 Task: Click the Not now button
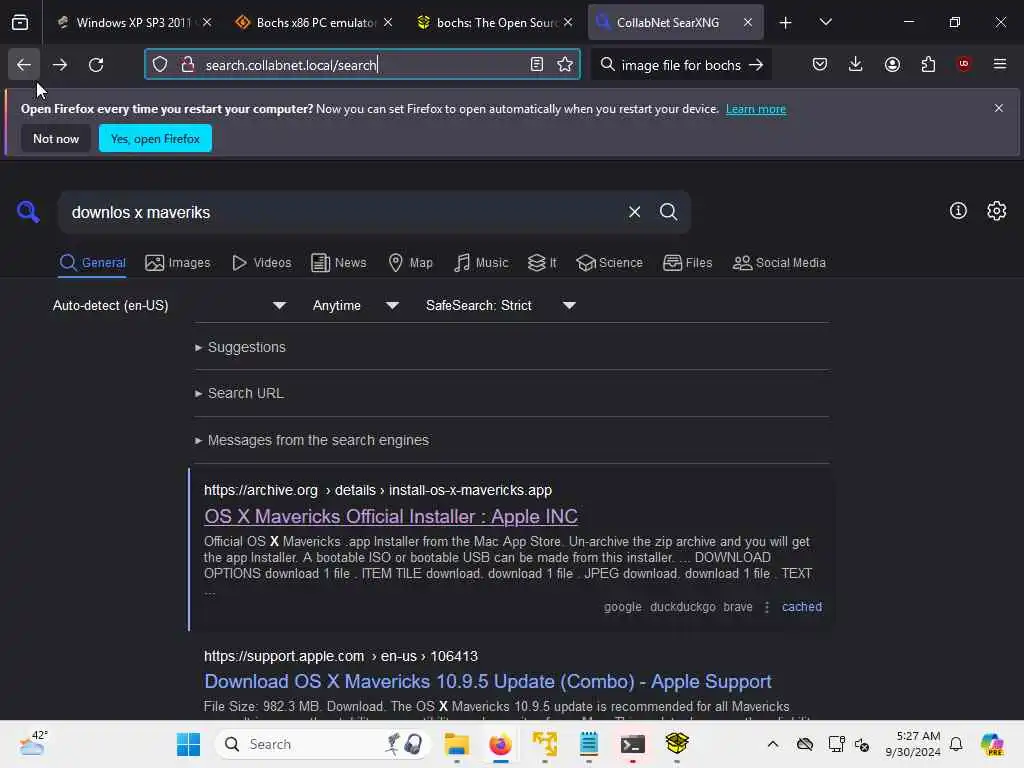click(56, 138)
